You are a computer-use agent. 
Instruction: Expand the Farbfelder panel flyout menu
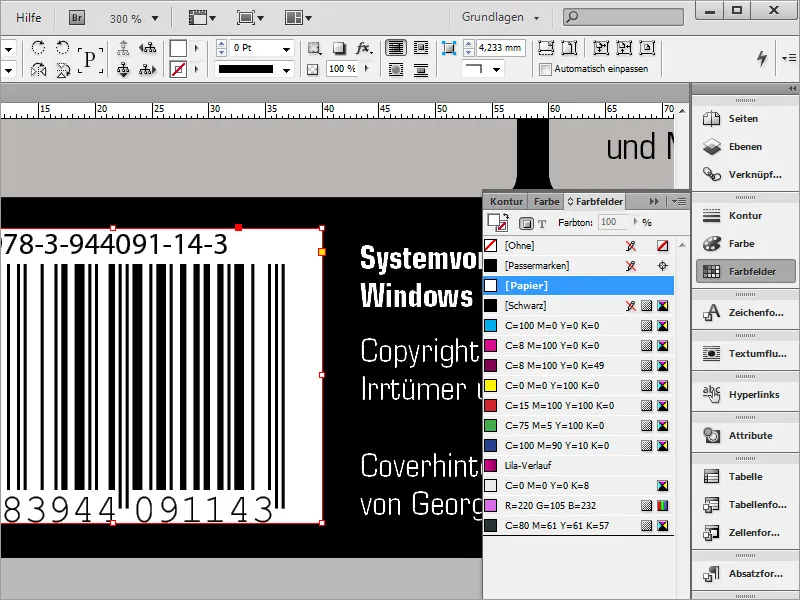[x=679, y=202]
